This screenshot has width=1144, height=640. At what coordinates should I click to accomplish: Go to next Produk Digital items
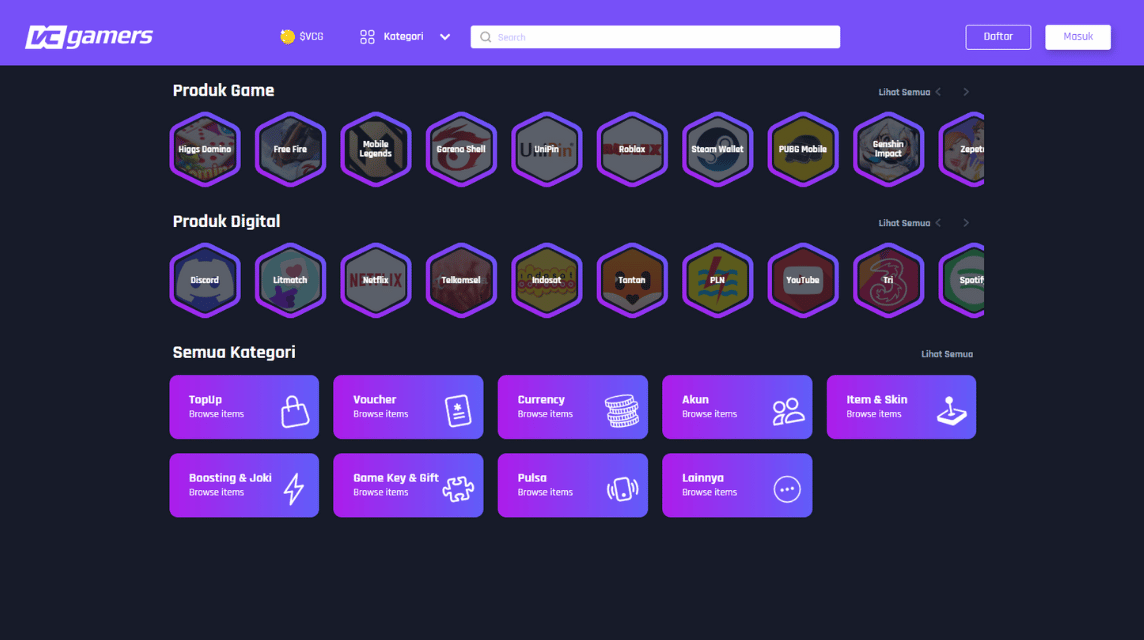point(966,223)
